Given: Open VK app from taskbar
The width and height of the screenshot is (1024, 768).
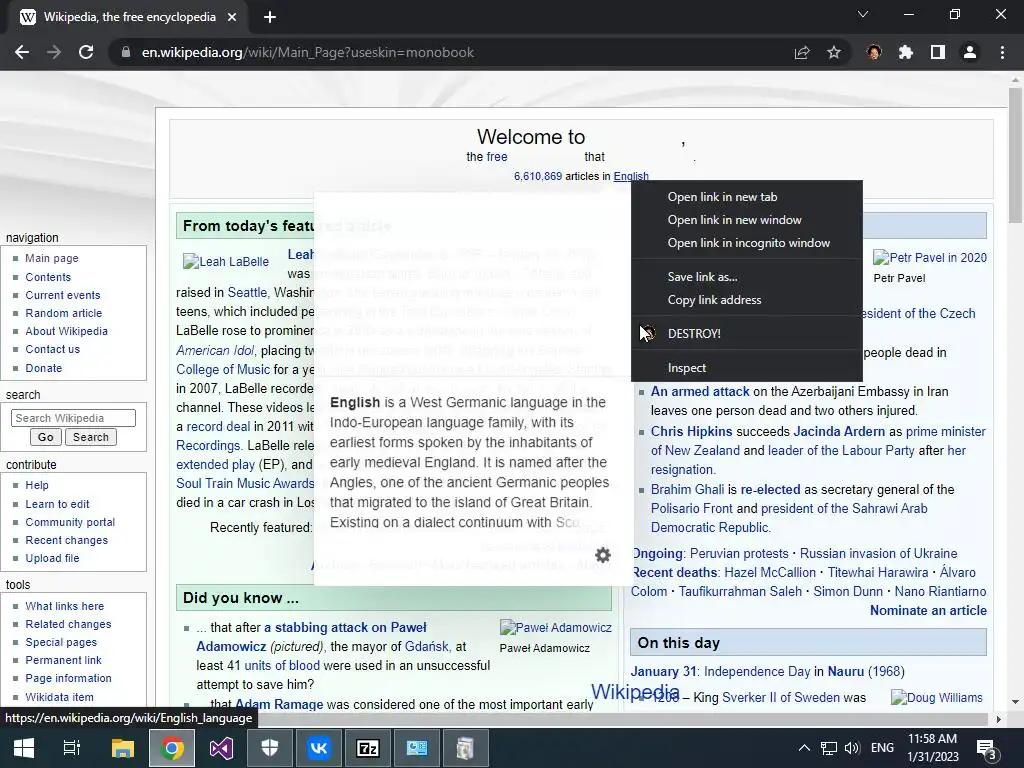Looking at the screenshot, I should pyautogui.click(x=319, y=748).
